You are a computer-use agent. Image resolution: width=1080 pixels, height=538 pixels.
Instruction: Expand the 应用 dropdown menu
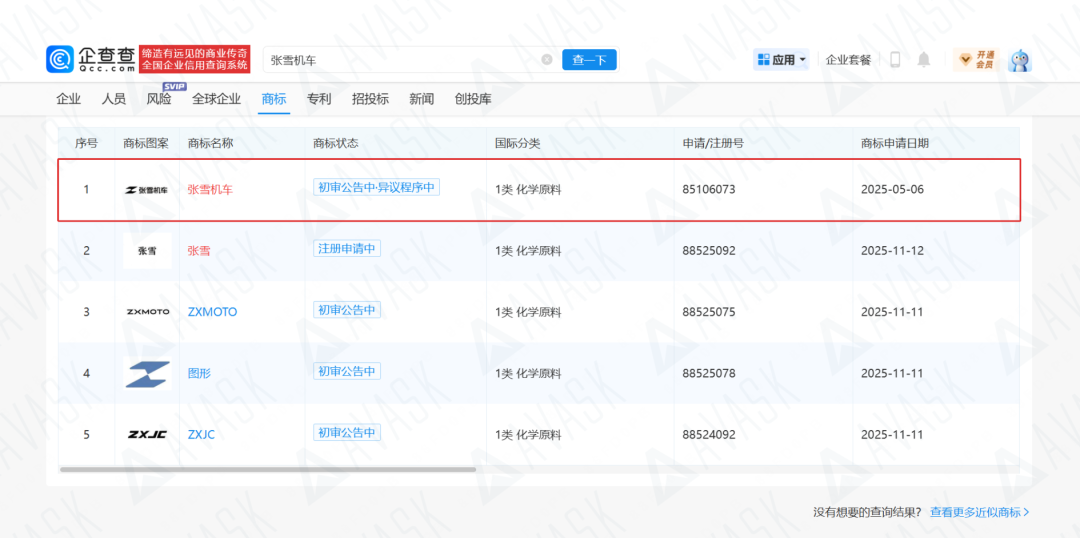[x=781, y=60]
